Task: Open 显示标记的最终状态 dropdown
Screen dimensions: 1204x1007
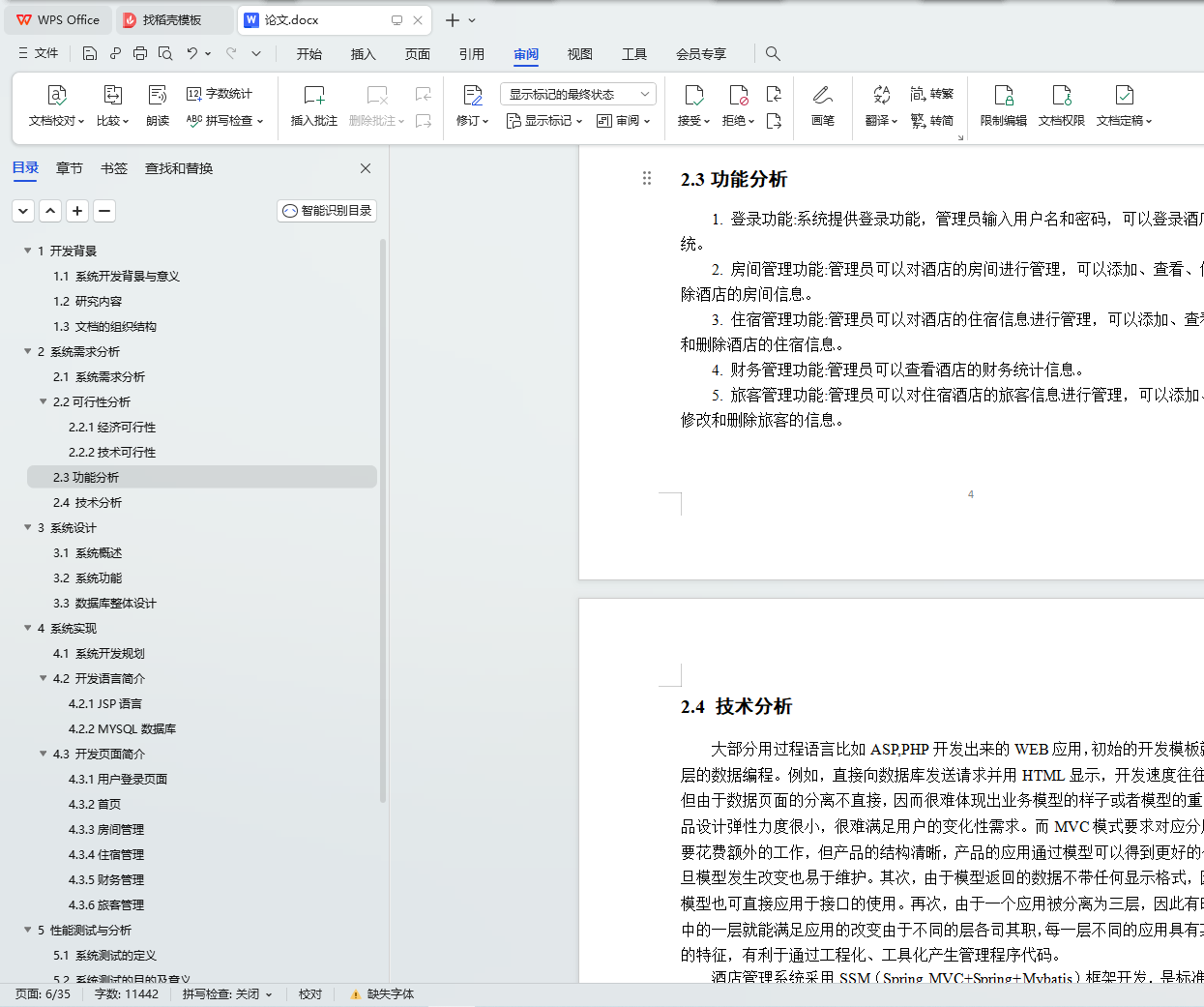Action: (x=578, y=94)
